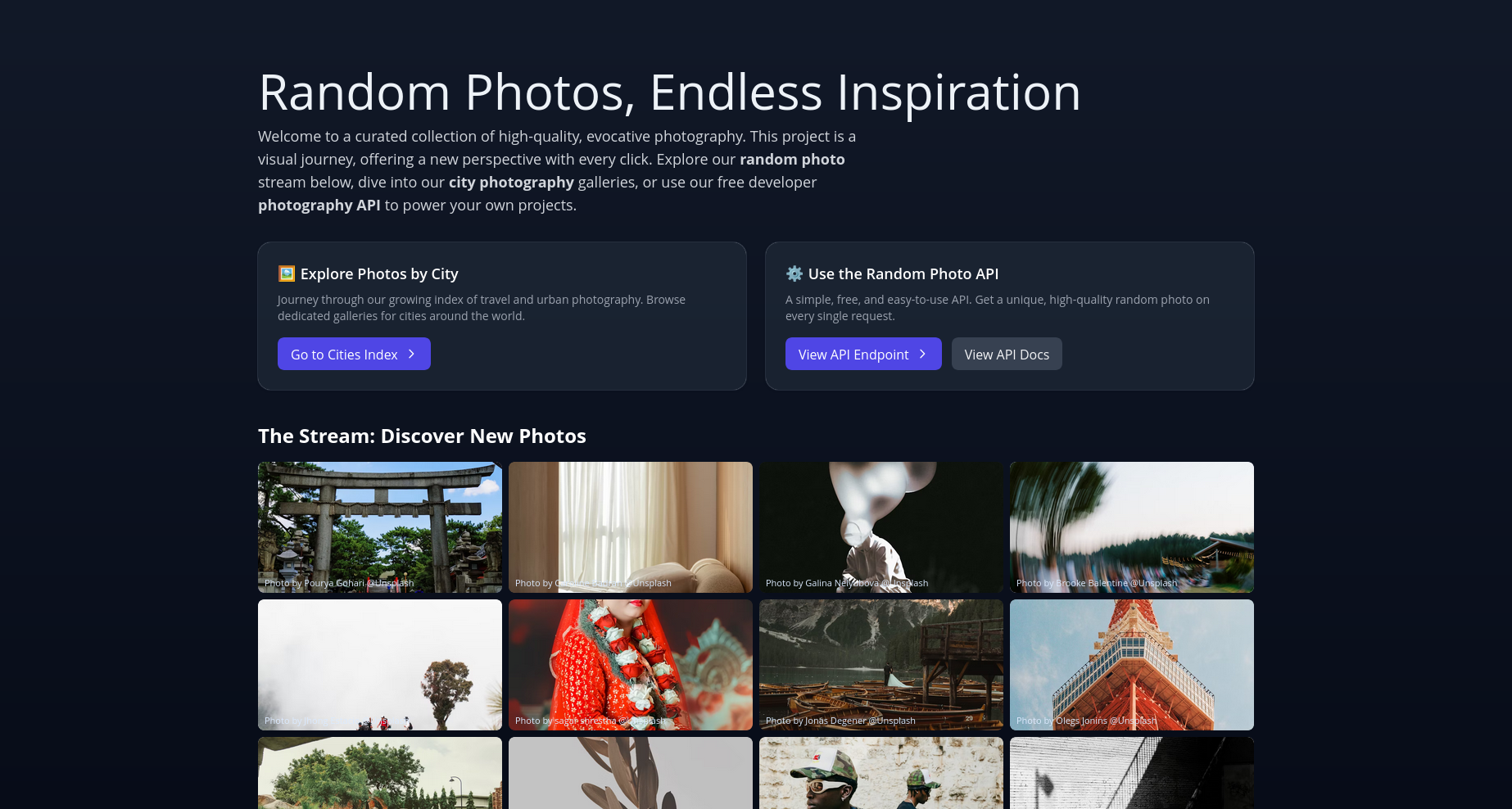
Task: Click the framed picture icon beside Explore Photos
Action: tap(286, 273)
